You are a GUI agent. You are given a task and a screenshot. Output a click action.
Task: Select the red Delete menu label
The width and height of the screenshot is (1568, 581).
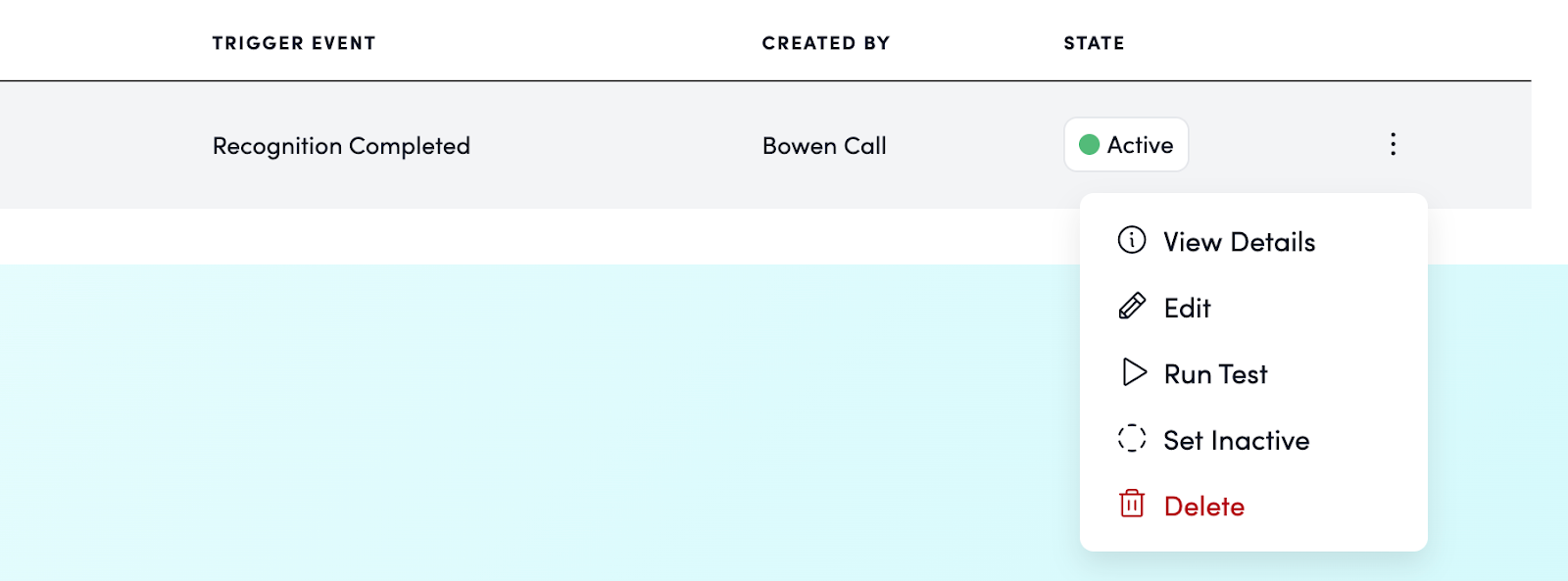[x=1203, y=507]
